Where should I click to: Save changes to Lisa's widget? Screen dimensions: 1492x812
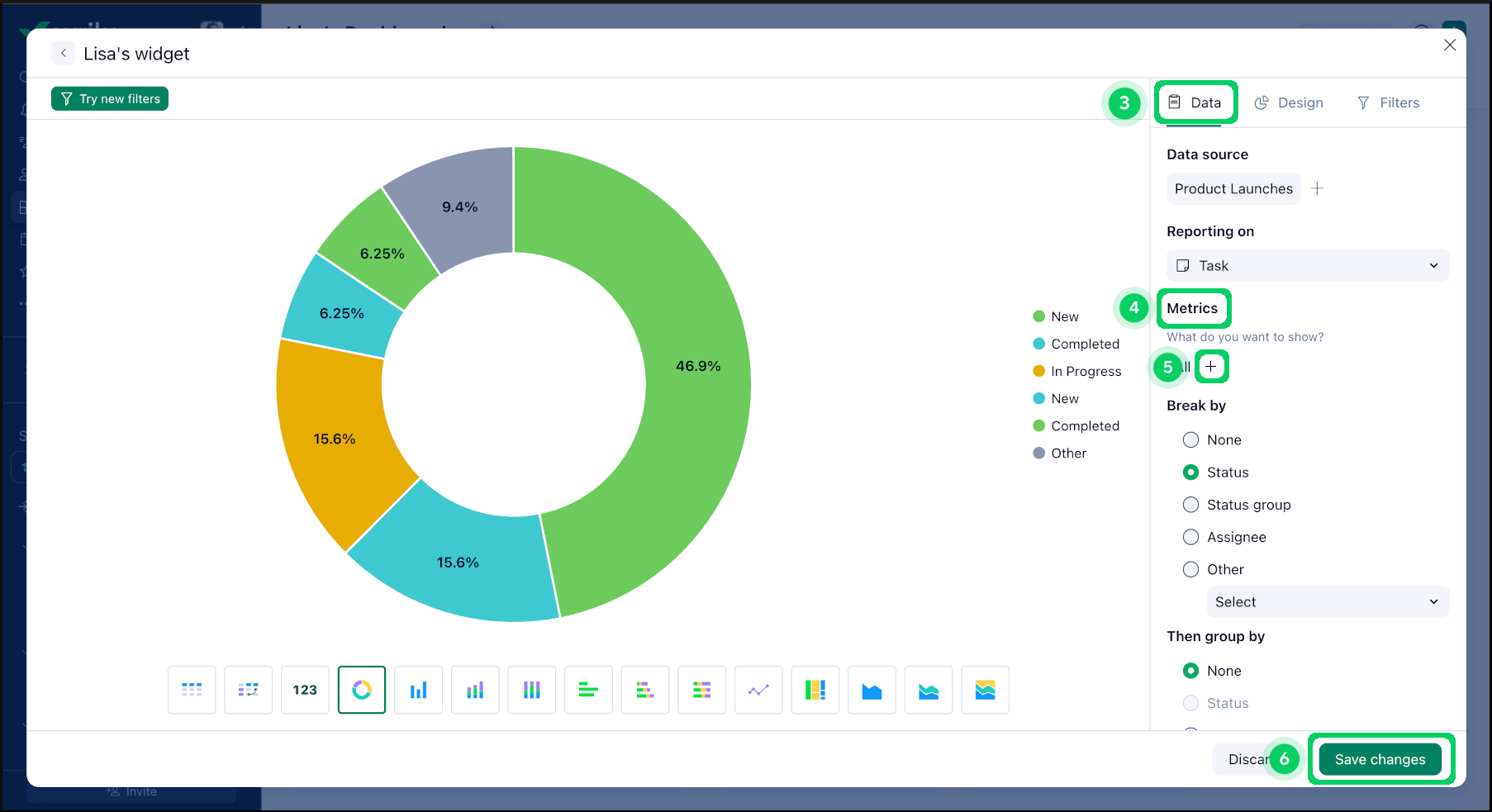pyautogui.click(x=1380, y=758)
